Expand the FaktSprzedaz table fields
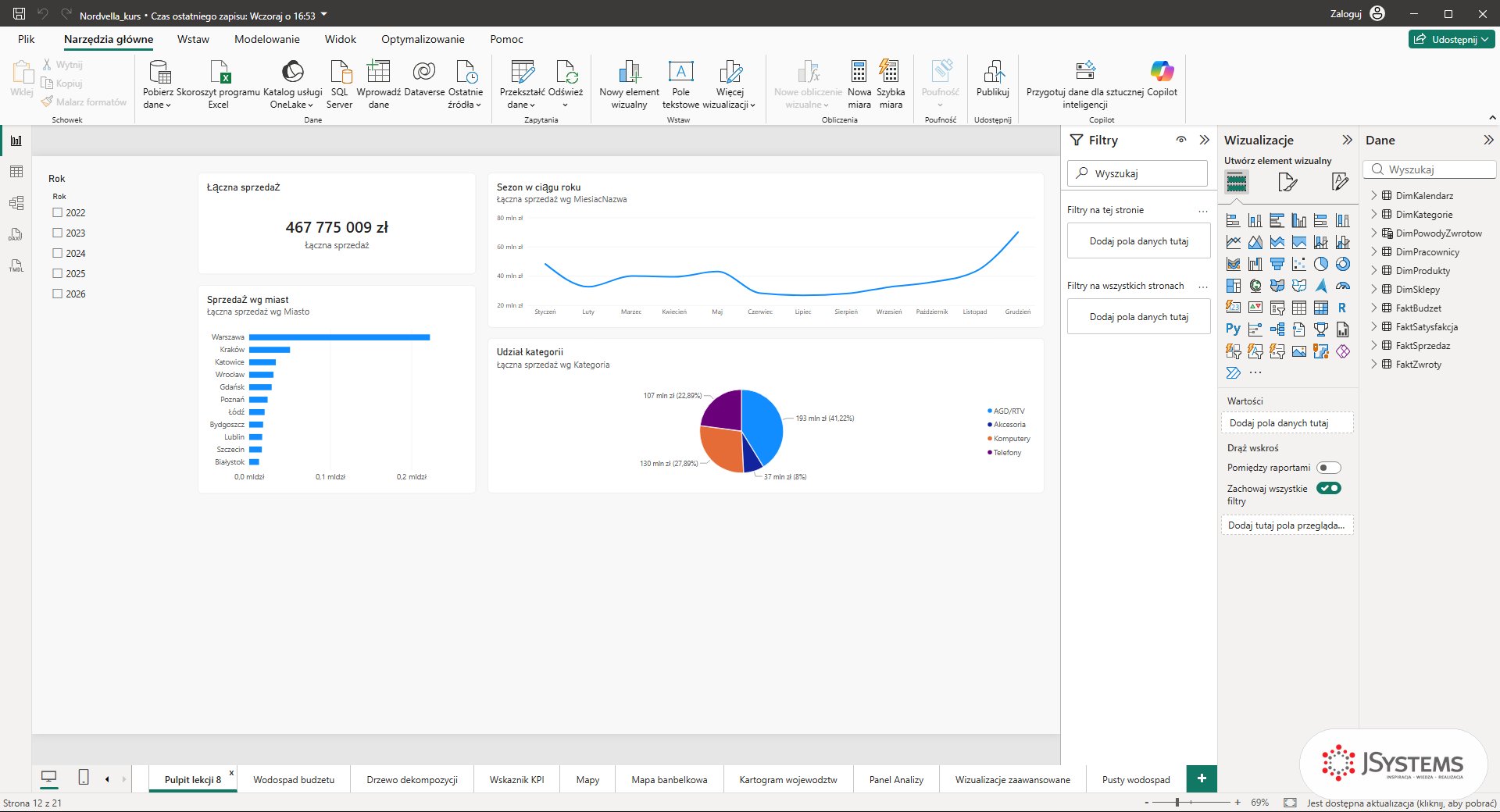This screenshot has height=812, width=1500. [x=1374, y=345]
